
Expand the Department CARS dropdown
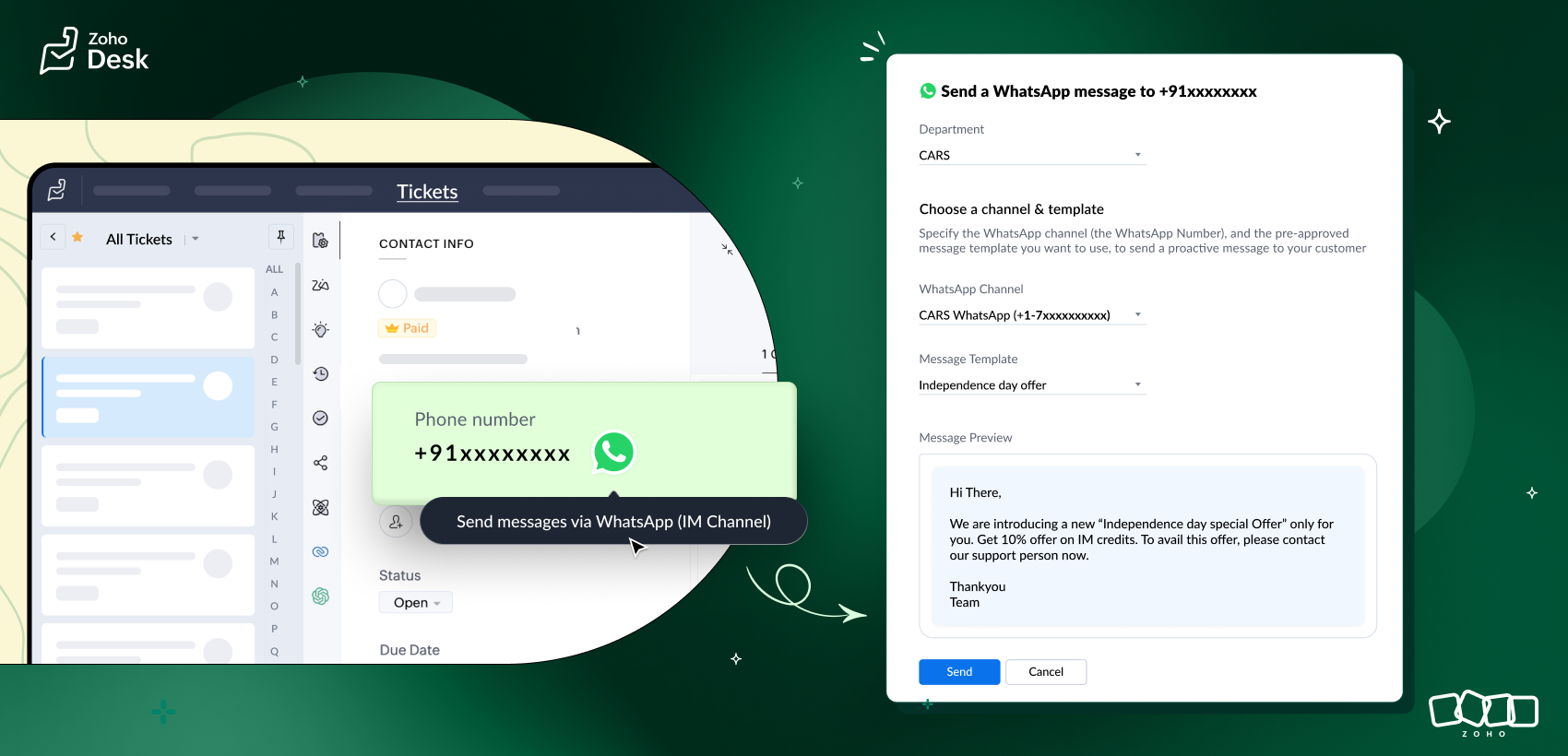[1031, 155]
